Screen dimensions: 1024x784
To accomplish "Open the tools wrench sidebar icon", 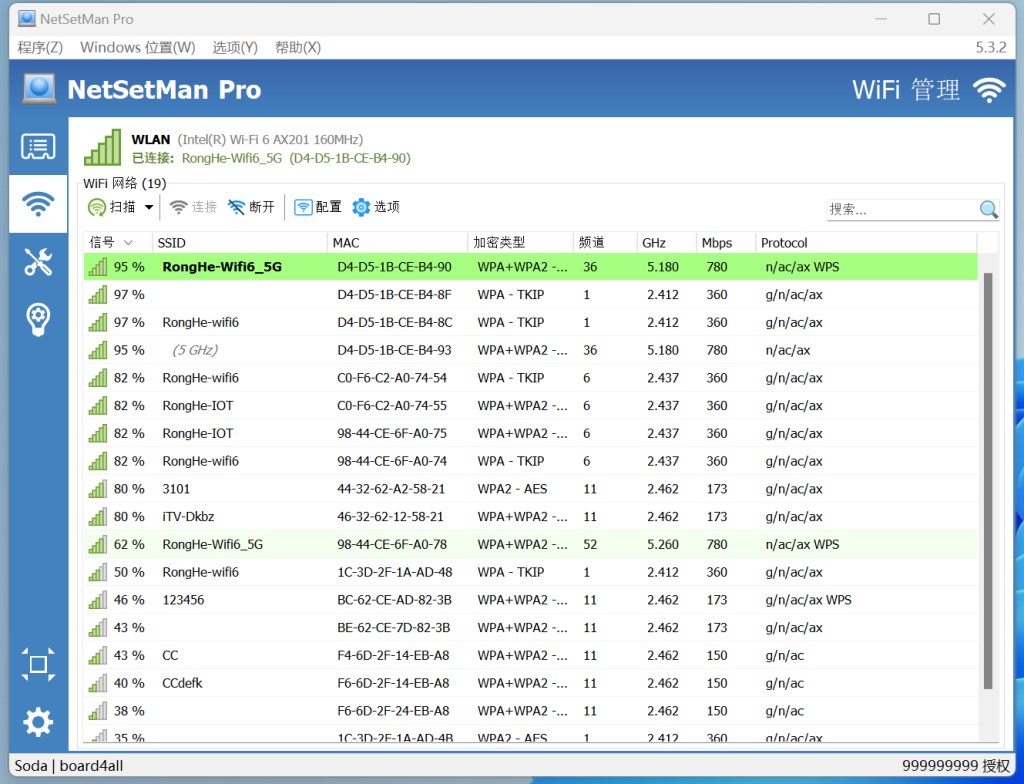I will [x=38, y=261].
